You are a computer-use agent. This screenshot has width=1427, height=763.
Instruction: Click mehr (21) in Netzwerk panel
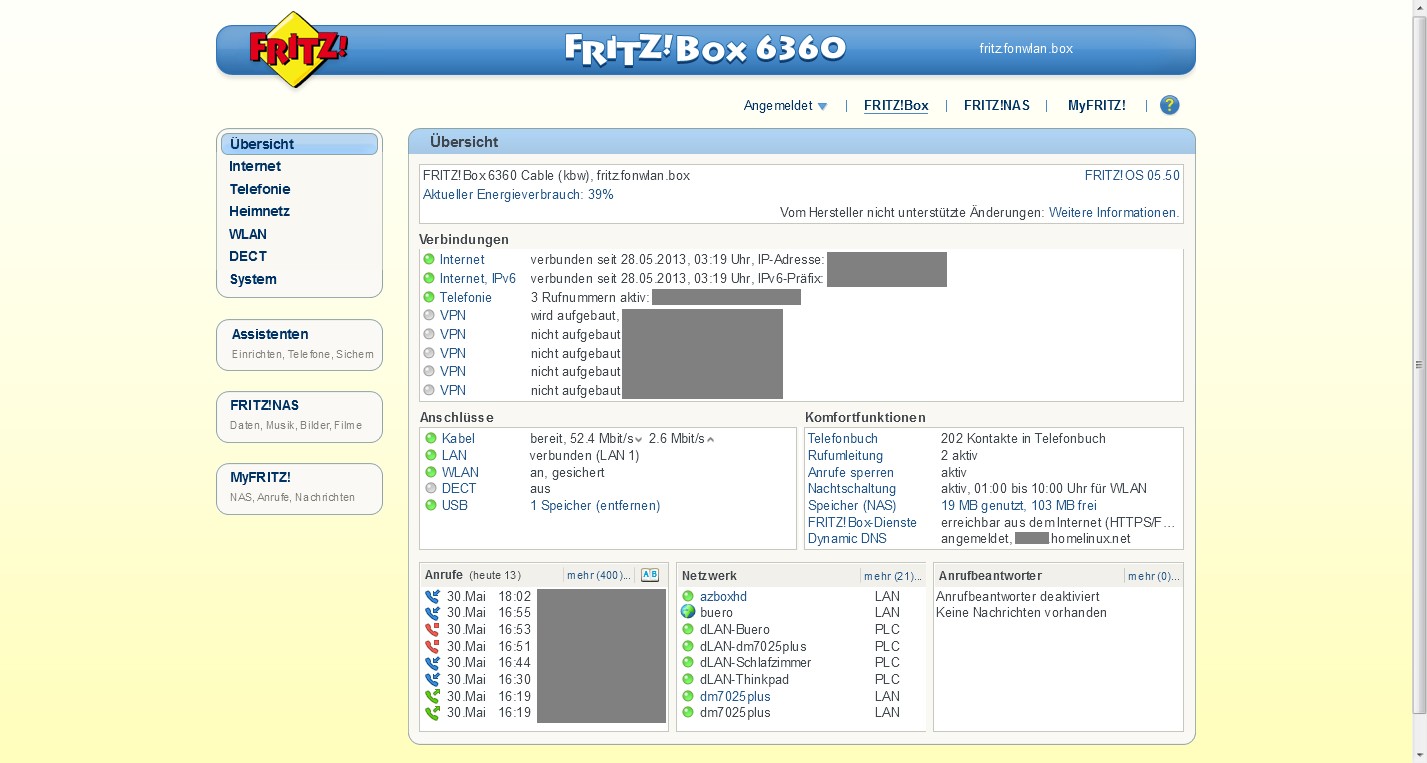pos(892,575)
